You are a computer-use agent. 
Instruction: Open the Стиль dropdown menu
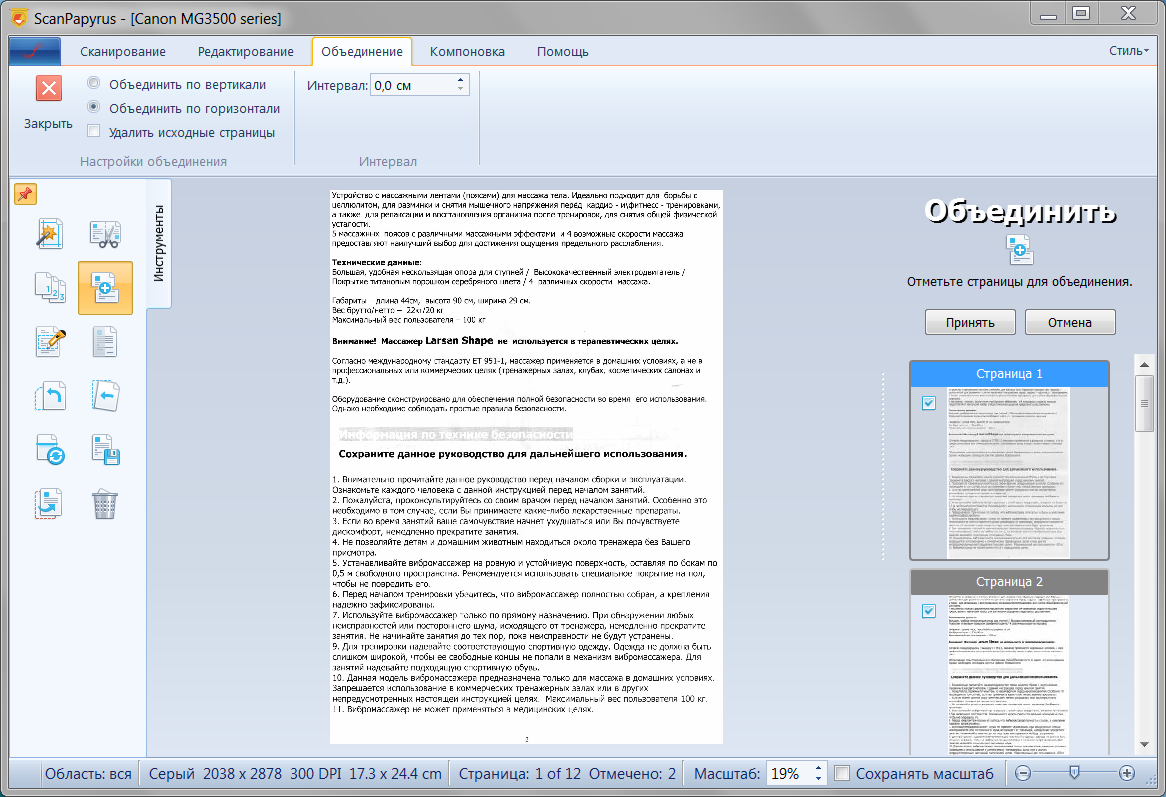coord(1128,51)
